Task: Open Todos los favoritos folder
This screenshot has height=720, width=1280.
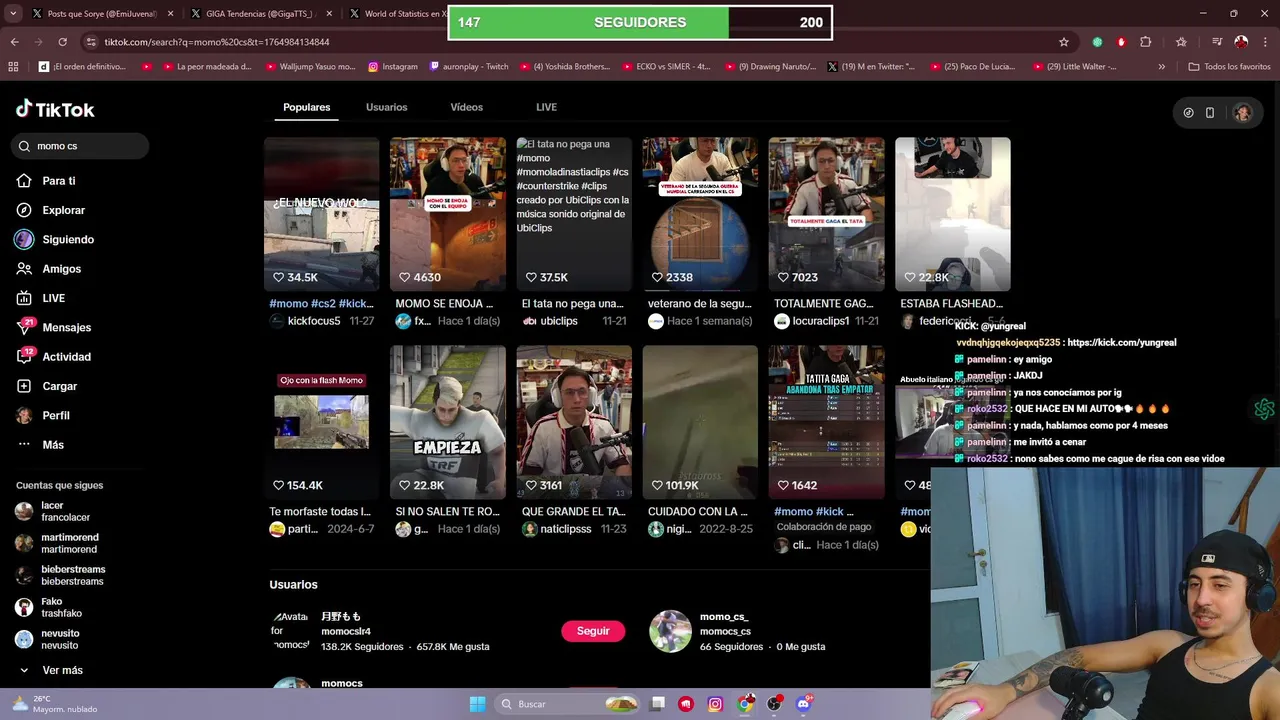Action: click(x=1229, y=67)
